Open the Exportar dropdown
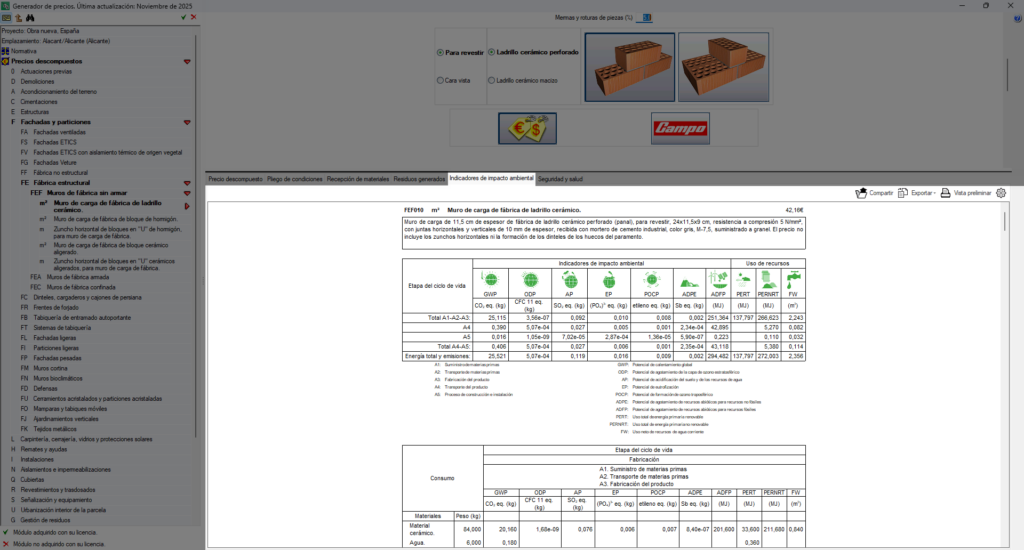The width and height of the screenshot is (1024, 550). pos(917,193)
